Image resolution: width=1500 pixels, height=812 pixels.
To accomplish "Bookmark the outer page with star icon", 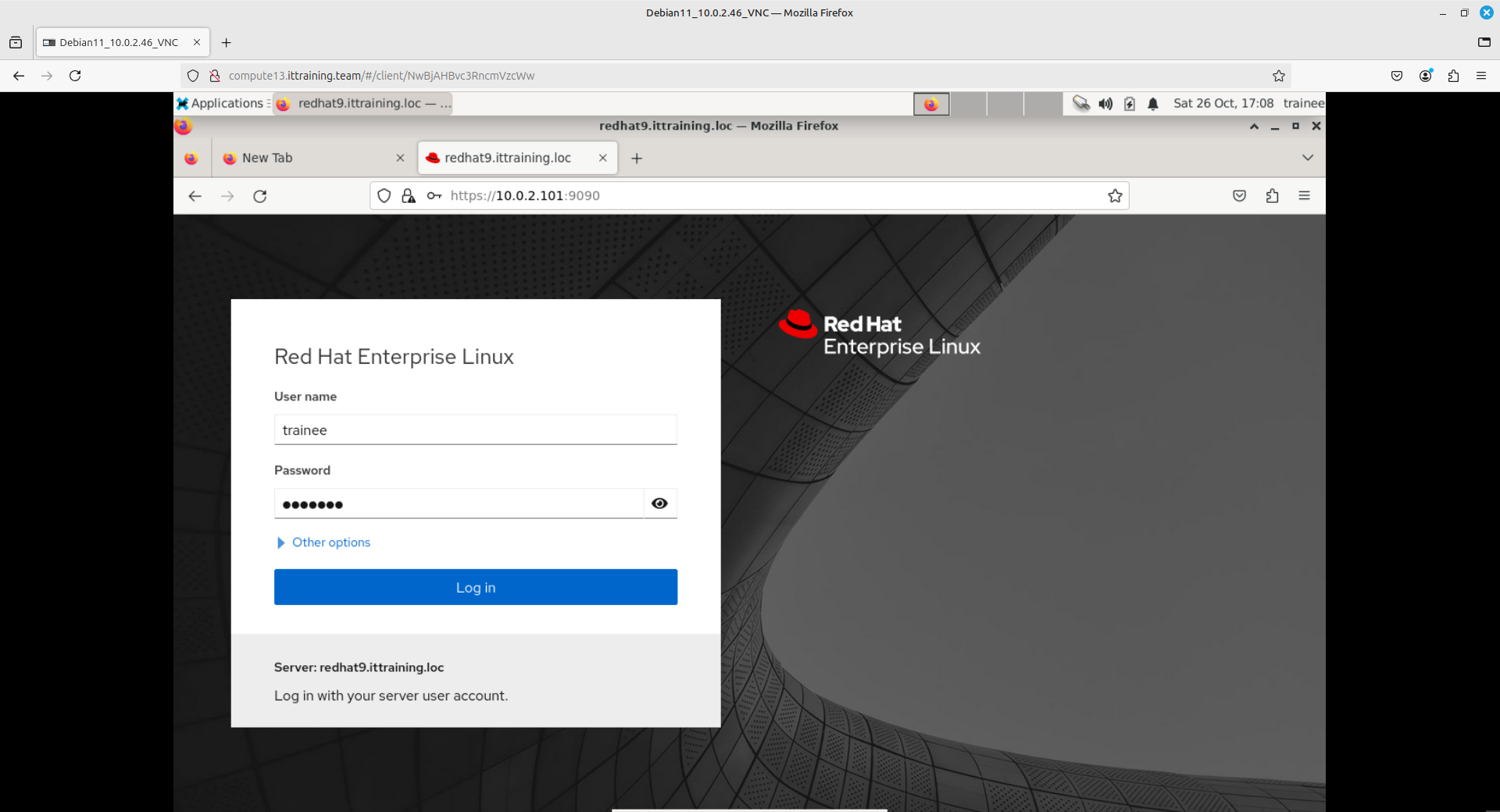I will [x=1279, y=76].
